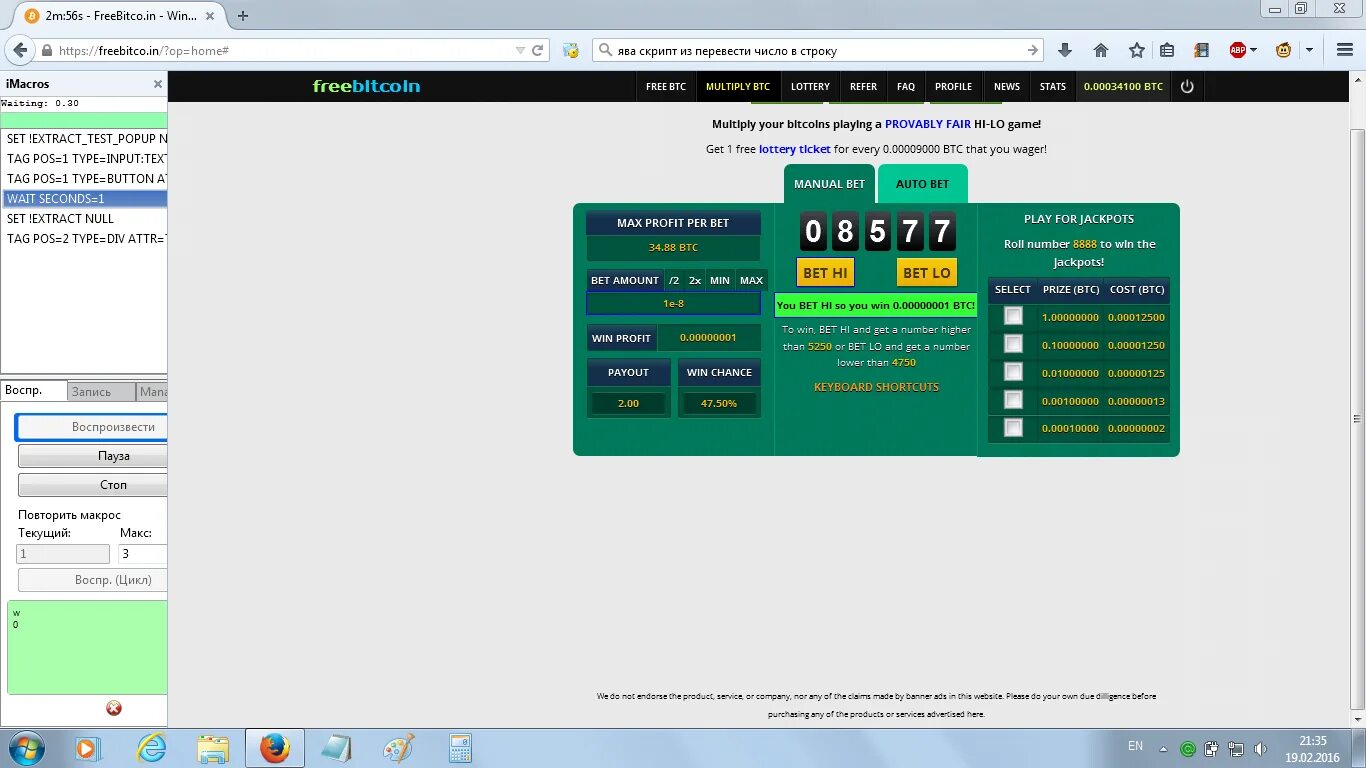Bookmark this page with the star icon
1366x768 pixels.
point(1137,50)
